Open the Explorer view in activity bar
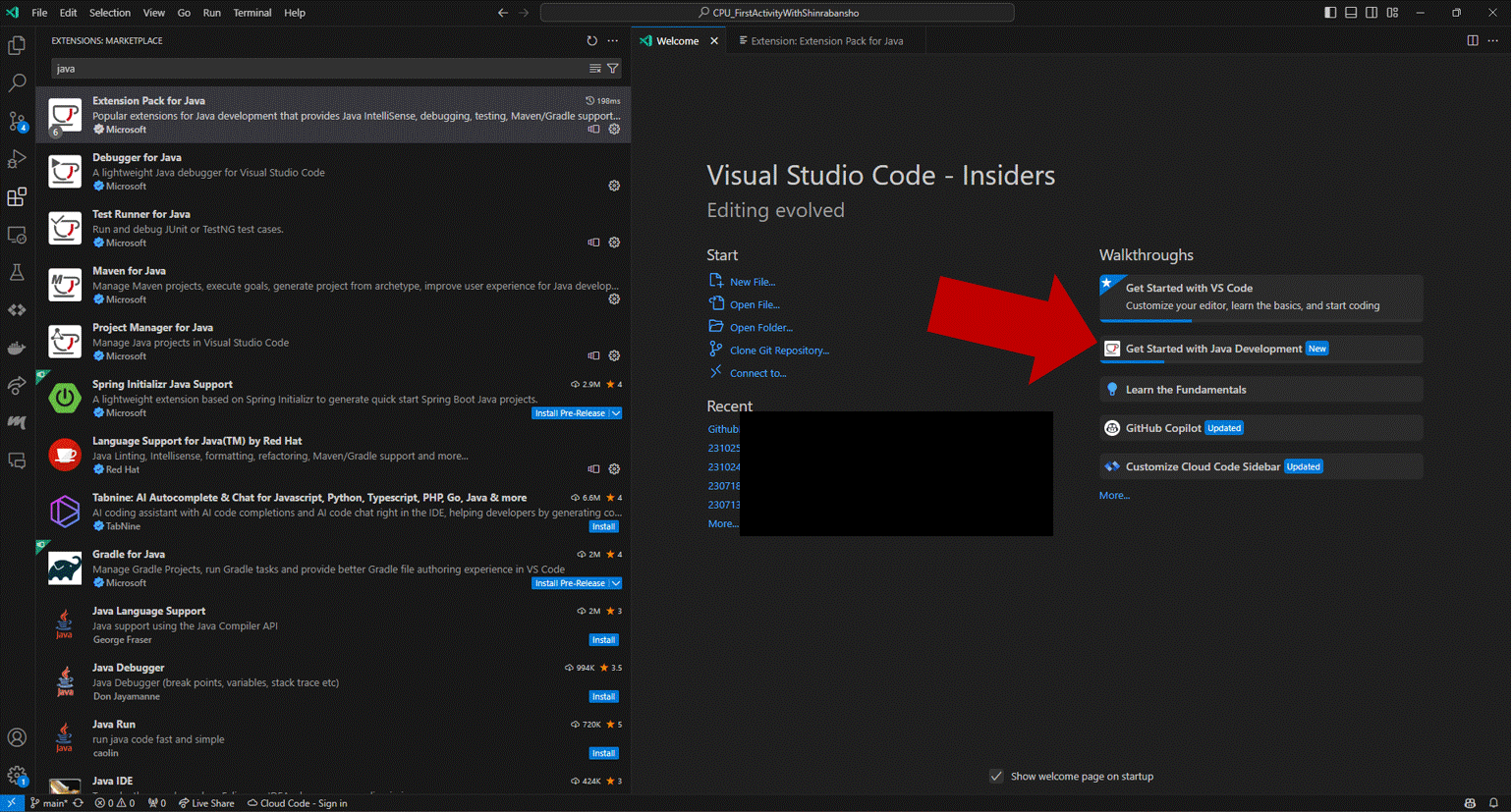This screenshot has height=812, width=1512. (x=17, y=46)
